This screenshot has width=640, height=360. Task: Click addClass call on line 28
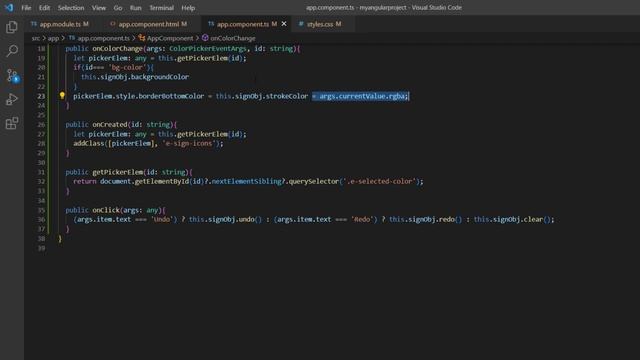[89, 143]
